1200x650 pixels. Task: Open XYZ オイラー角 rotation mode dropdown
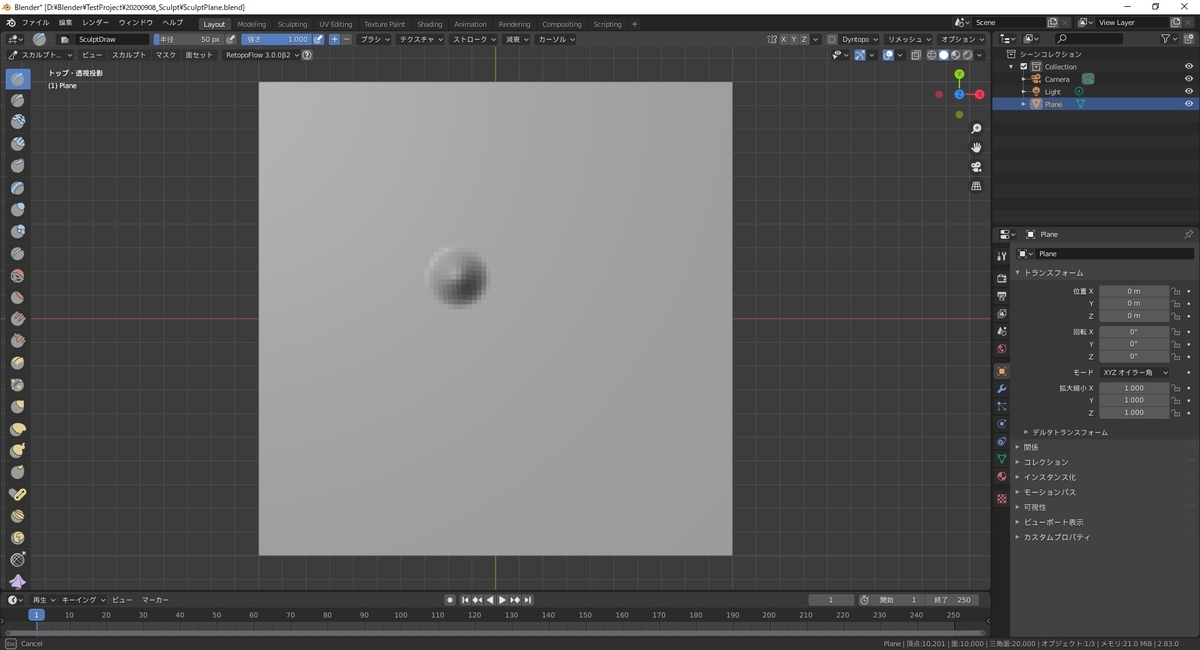click(x=1135, y=372)
